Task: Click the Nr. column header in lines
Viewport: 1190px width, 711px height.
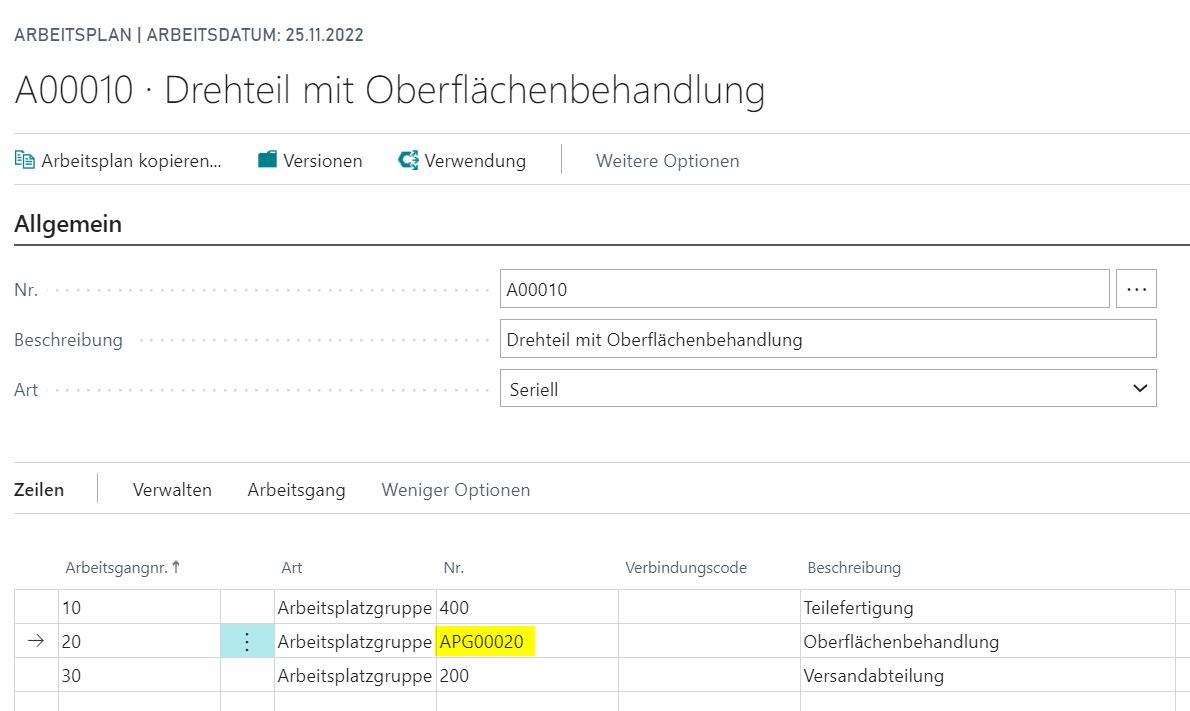Action: coord(453,568)
